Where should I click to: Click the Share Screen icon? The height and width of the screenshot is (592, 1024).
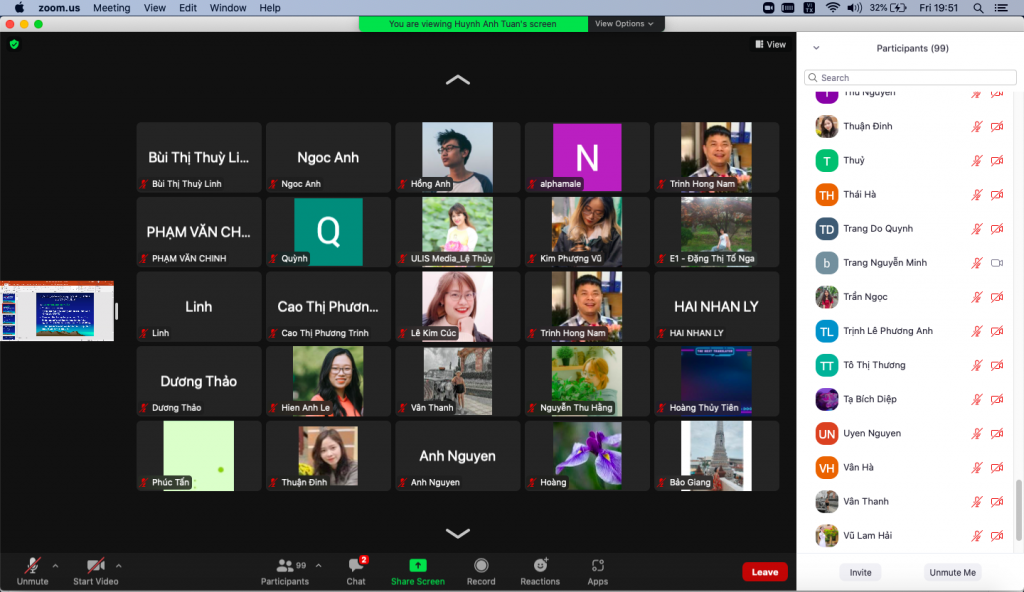point(418,566)
